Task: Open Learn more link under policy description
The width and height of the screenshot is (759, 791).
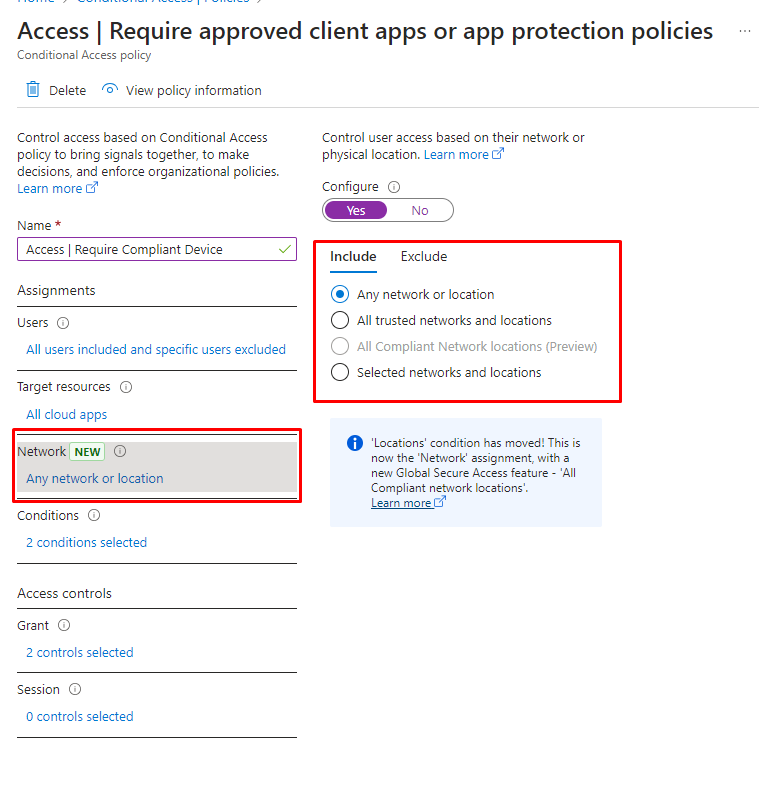Action: tap(49, 188)
